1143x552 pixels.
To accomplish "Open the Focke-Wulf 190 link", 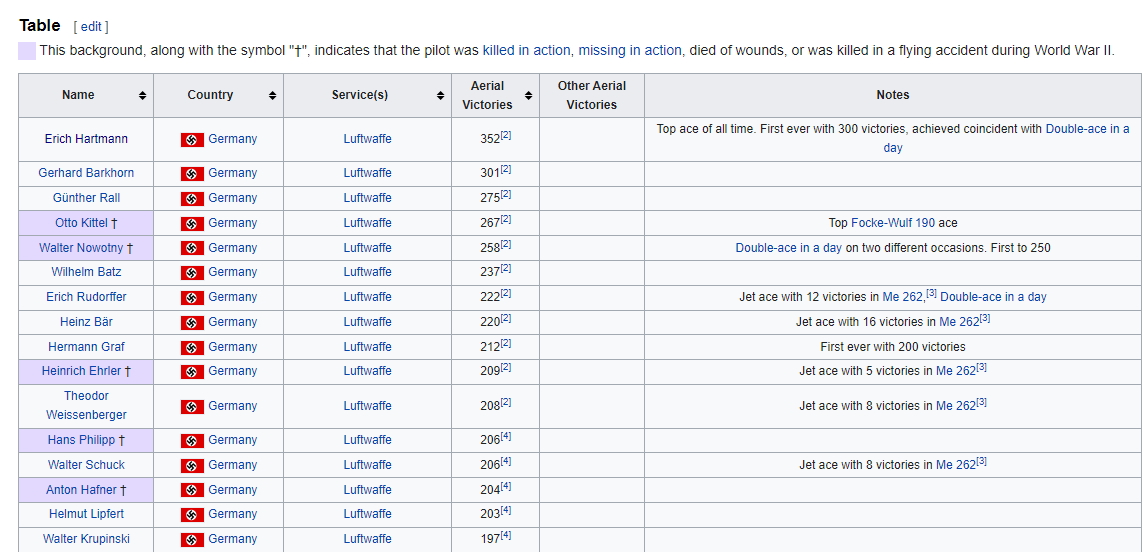I will pos(893,222).
